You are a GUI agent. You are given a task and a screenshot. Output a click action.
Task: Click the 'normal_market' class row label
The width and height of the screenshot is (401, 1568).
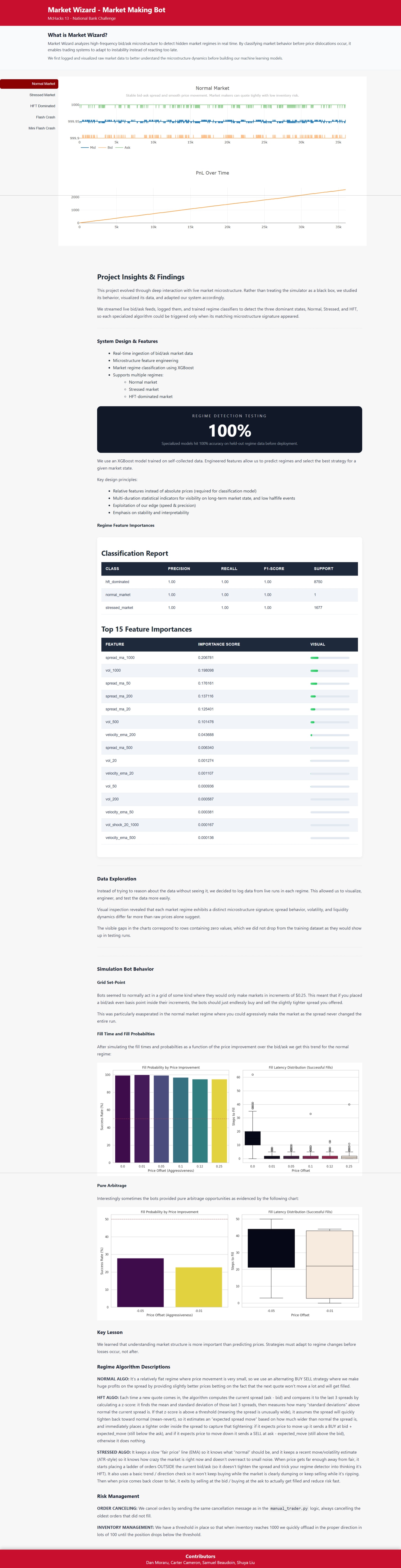(x=118, y=595)
